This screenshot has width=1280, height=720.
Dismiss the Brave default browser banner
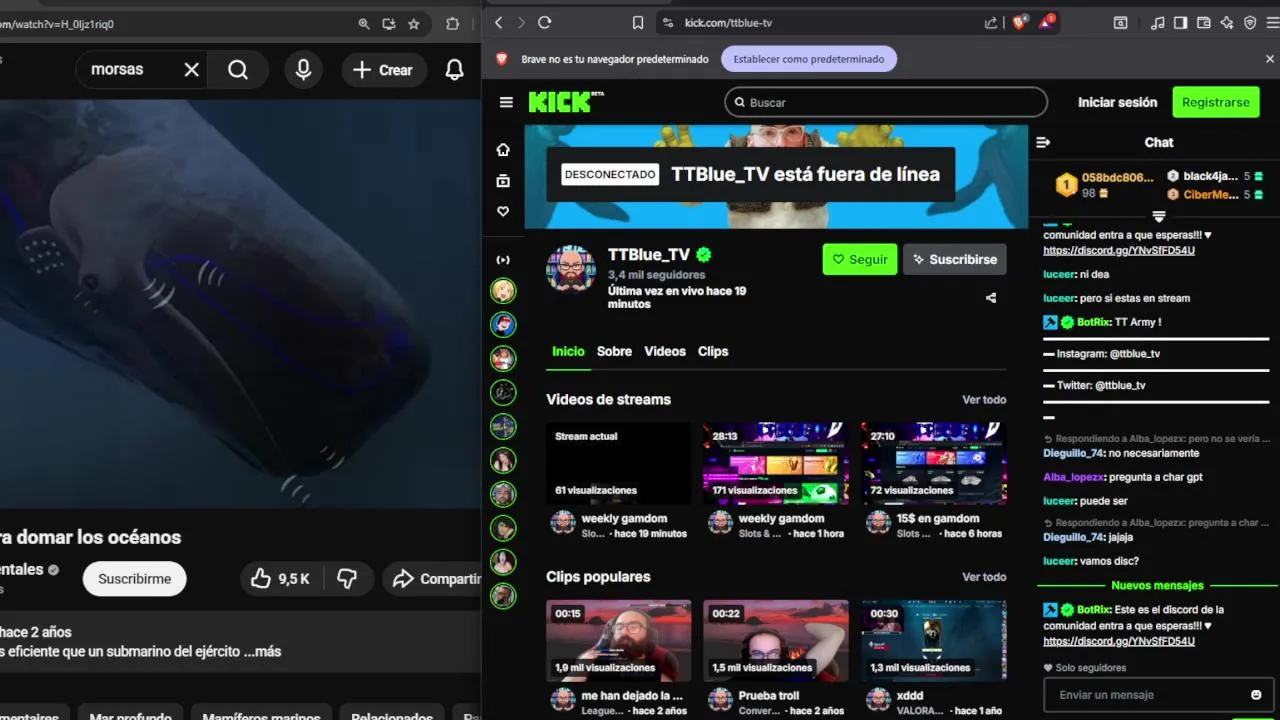click(x=1270, y=59)
